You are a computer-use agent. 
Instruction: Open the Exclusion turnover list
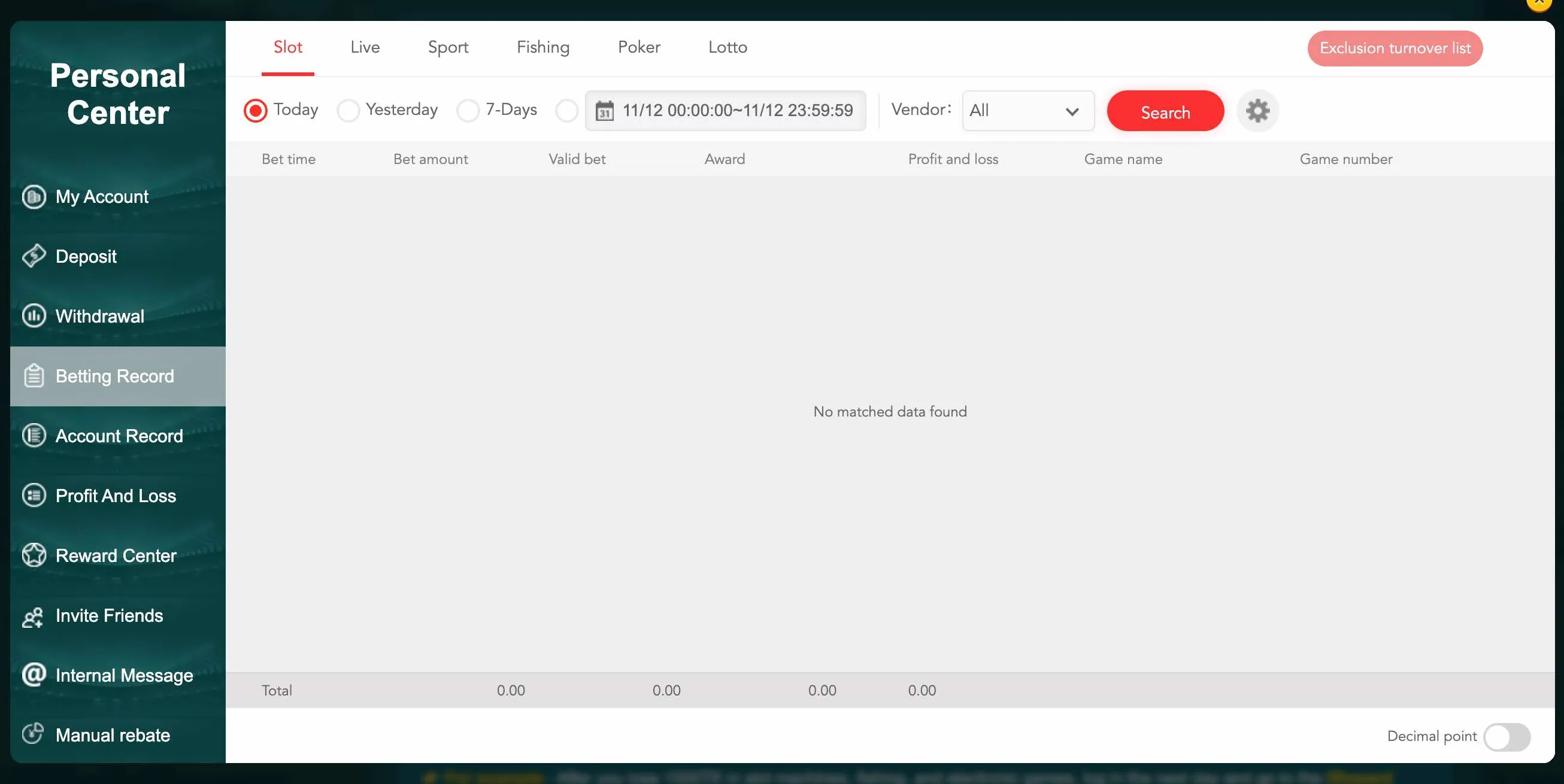point(1395,48)
